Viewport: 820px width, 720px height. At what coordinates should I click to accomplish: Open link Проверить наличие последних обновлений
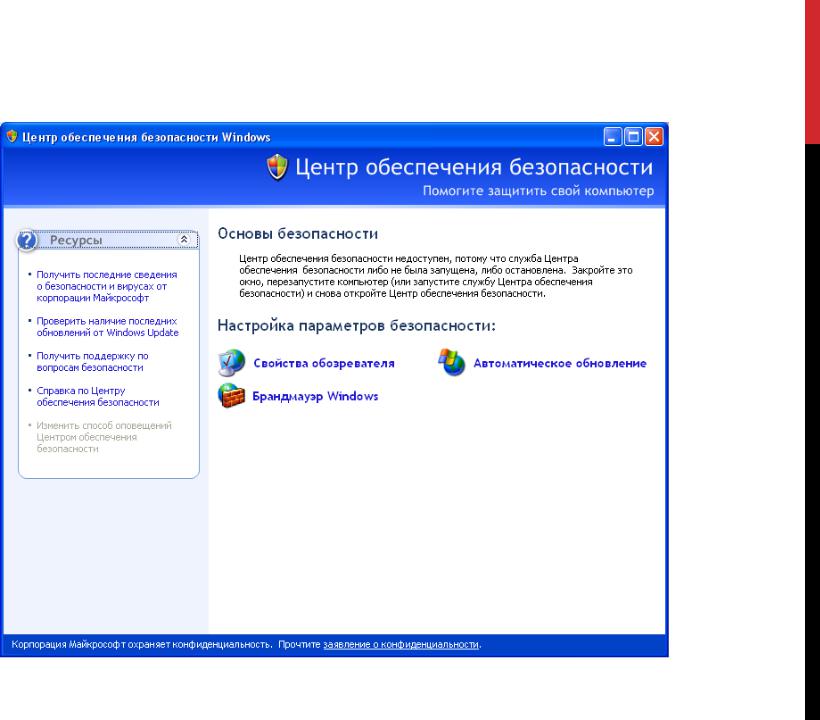[x=107, y=327]
